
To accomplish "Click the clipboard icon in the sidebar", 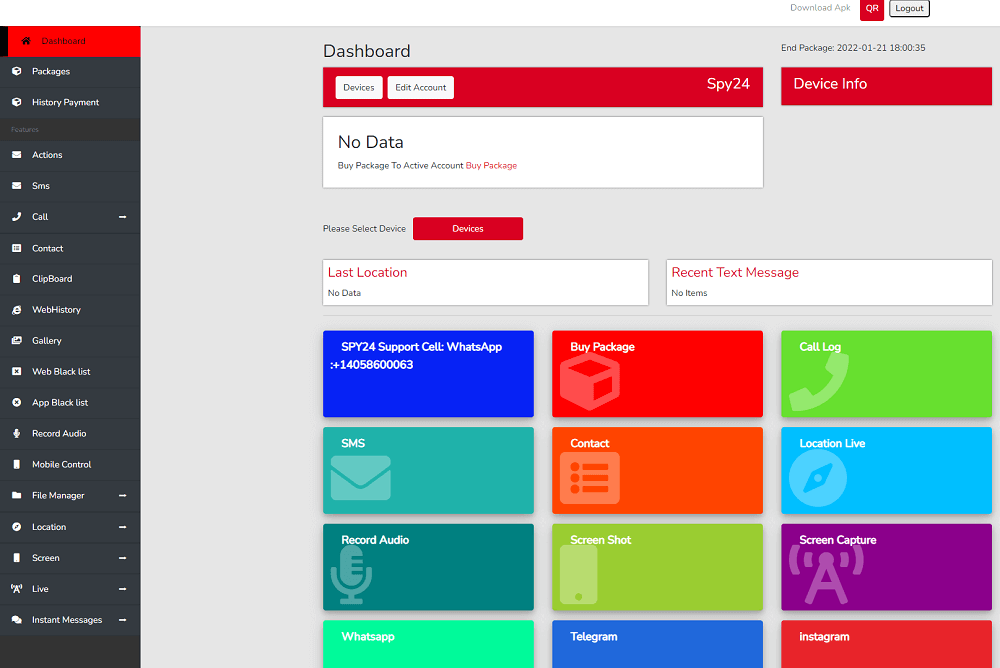I will tap(16, 279).
